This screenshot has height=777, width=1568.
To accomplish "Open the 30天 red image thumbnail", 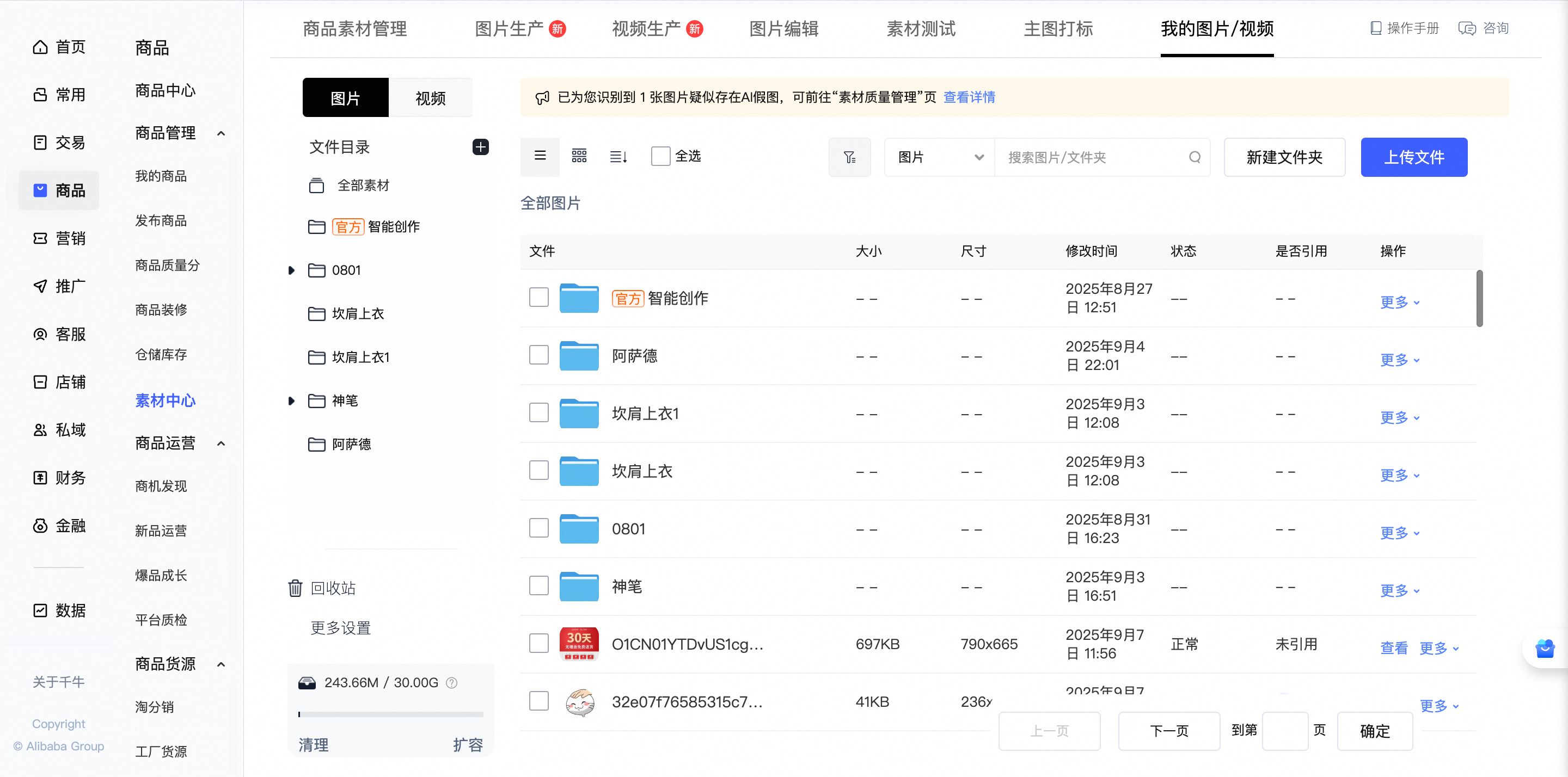I will click(x=579, y=644).
